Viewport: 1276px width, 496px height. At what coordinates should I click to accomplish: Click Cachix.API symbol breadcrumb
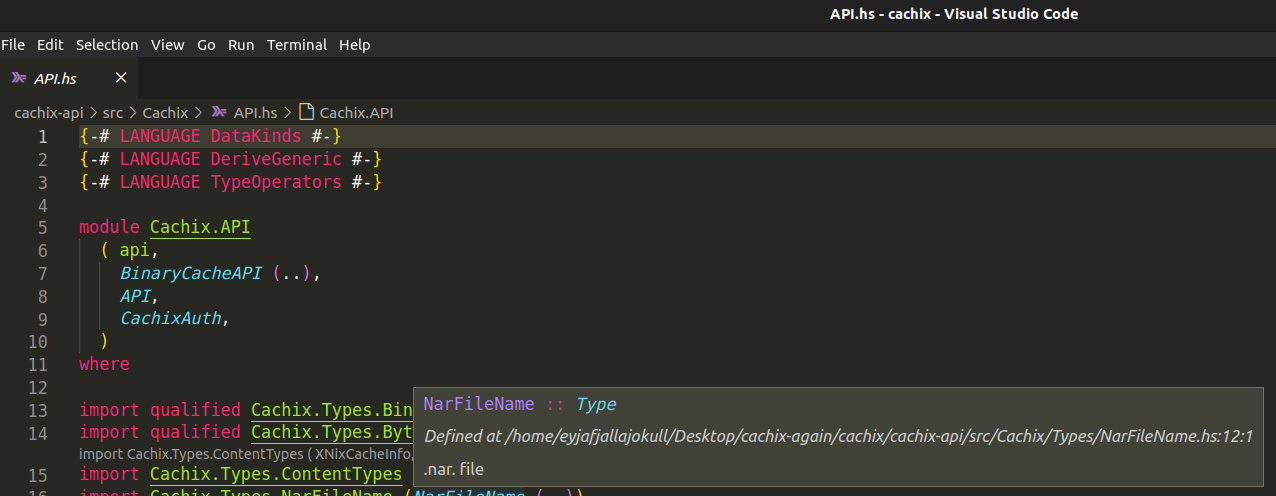[x=356, y=113]
